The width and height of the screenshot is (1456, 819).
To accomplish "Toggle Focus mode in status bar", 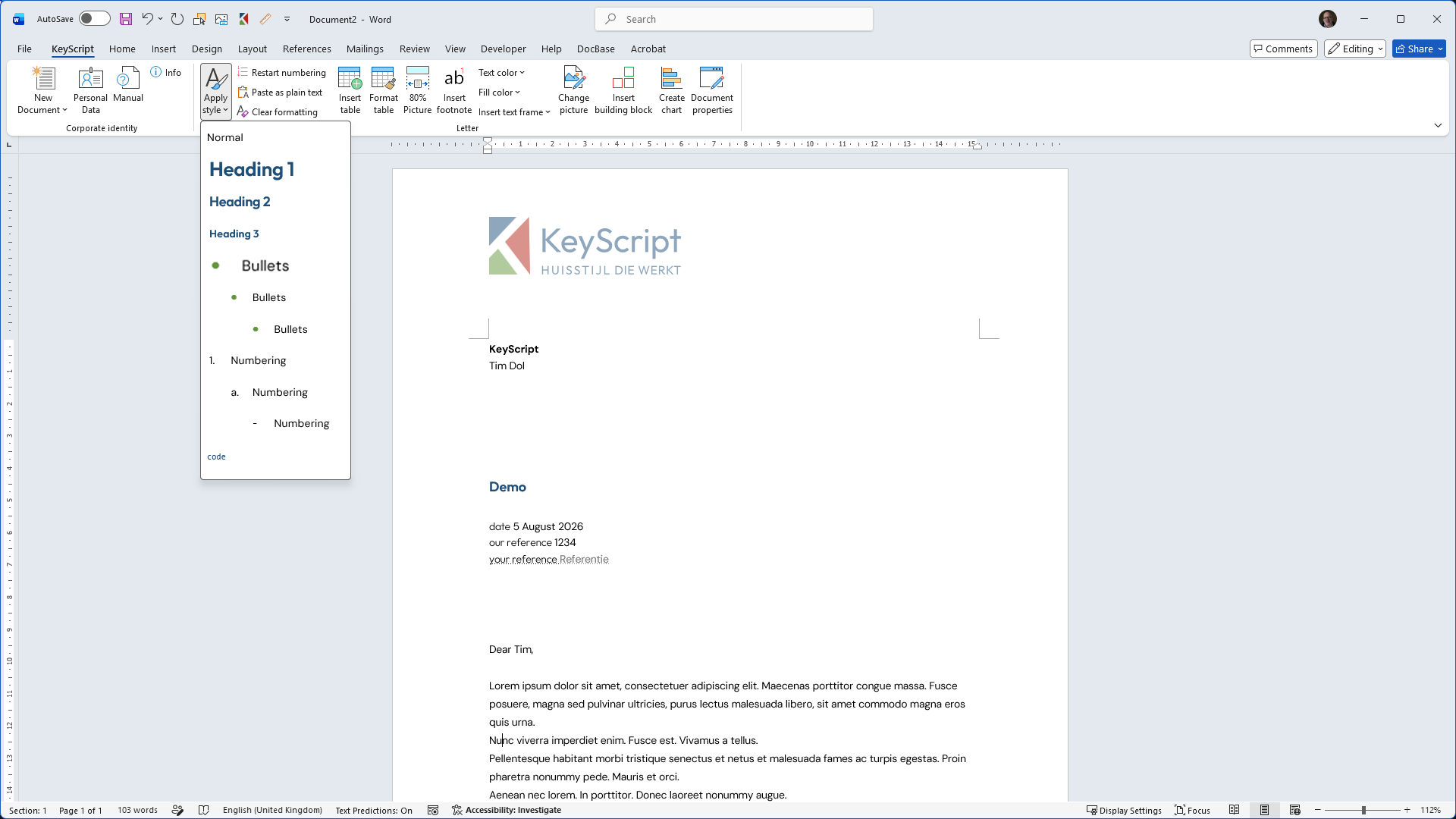I will tap(1193, 810).
